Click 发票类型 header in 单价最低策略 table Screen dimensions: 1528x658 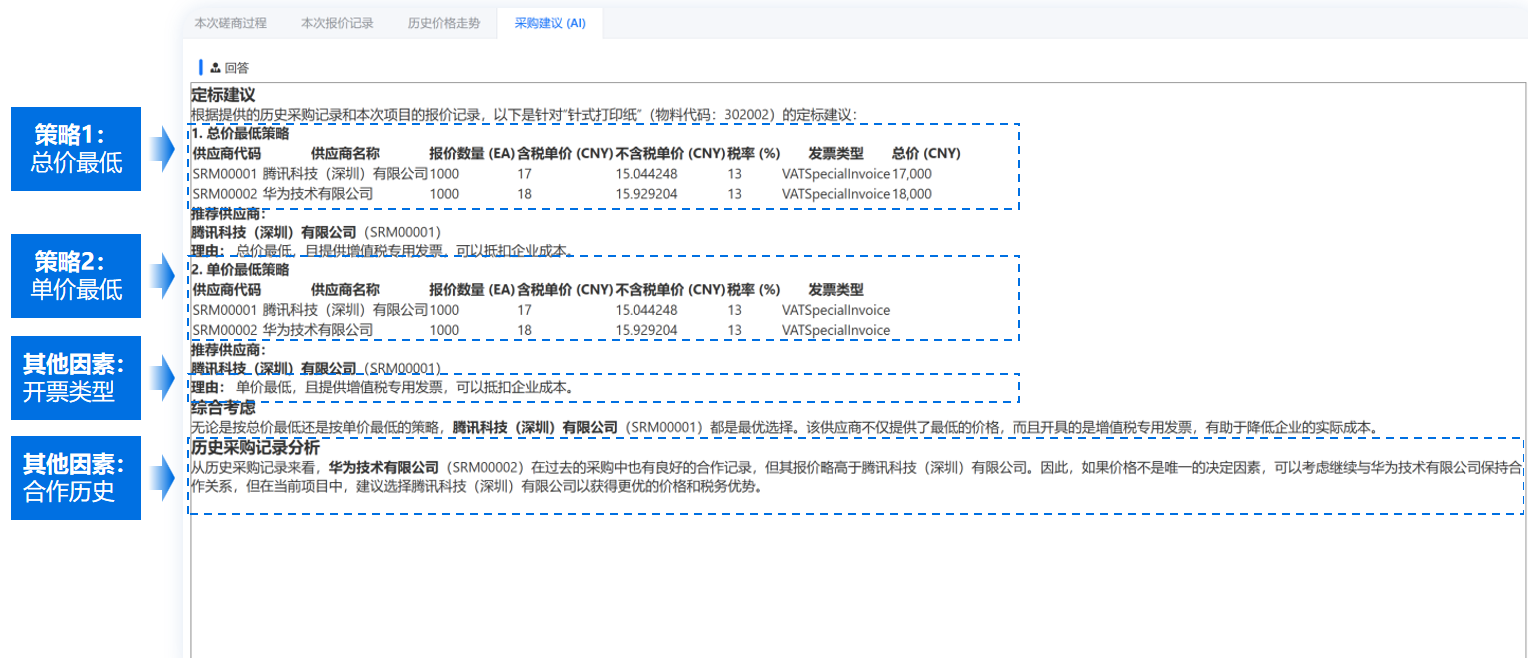(836, 290)
